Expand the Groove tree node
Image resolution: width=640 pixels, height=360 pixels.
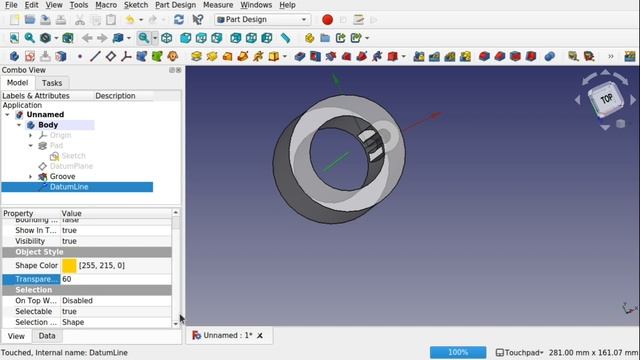click(x=31, y=177)
